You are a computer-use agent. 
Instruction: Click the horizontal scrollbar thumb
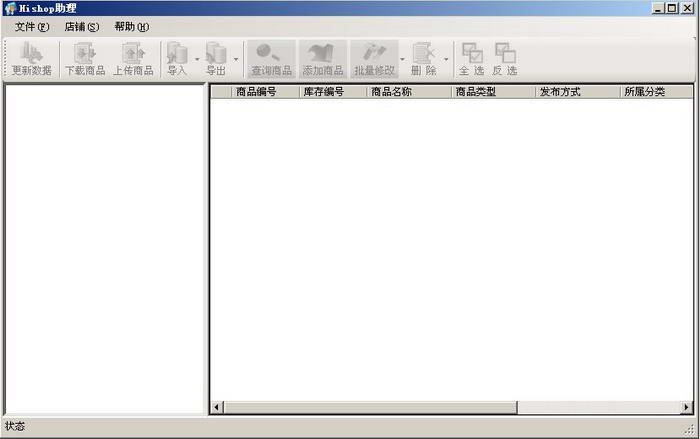[x=371, y=407]
